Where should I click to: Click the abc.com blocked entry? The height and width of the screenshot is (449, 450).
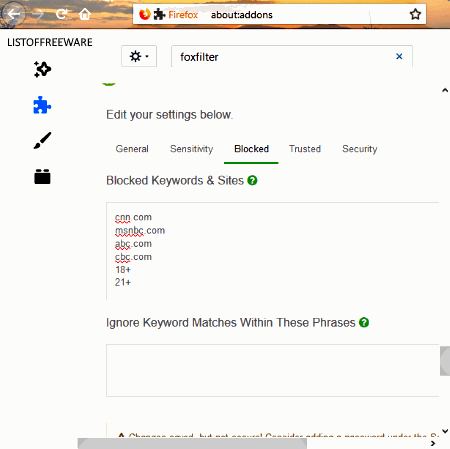click(133, 244)
